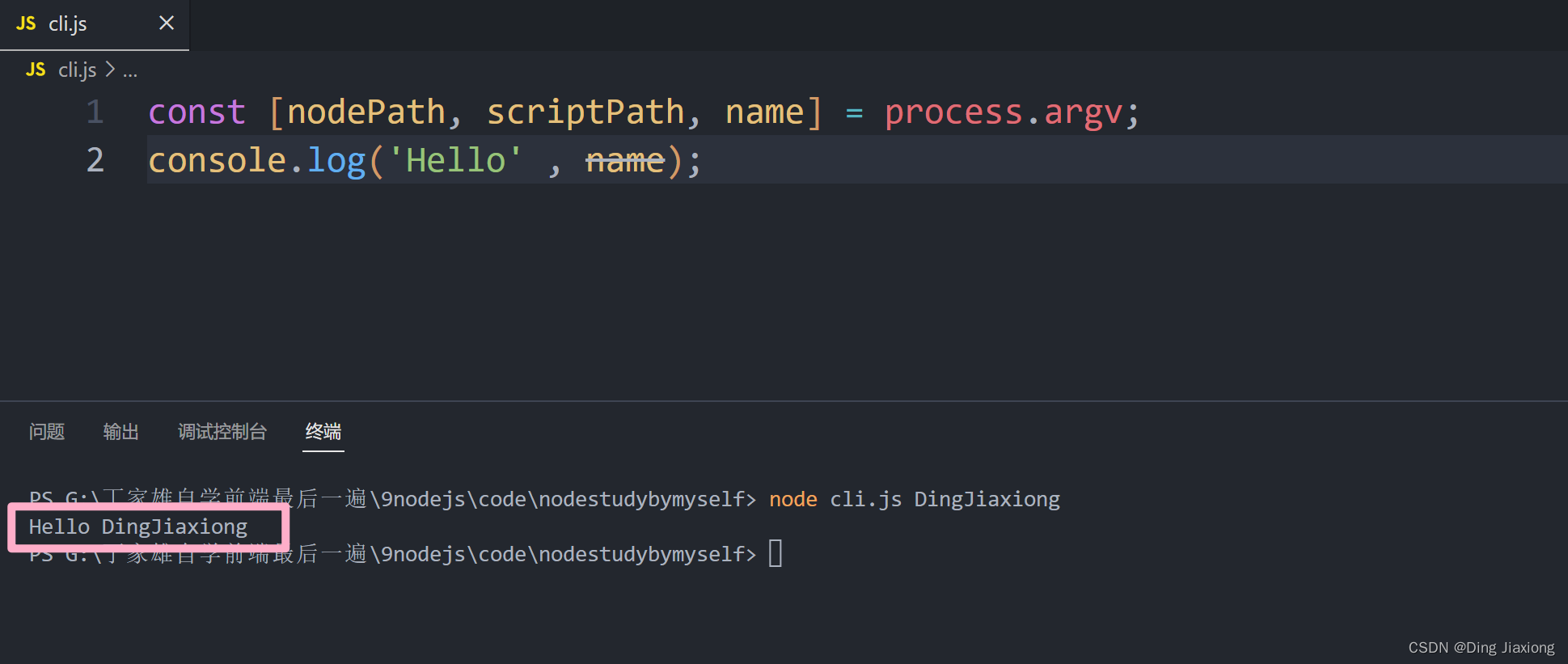Screen dimensions: 1568x664
Task: Click the DingJiaxiong argument in terminal command
Action: click(x=987, y=500)
